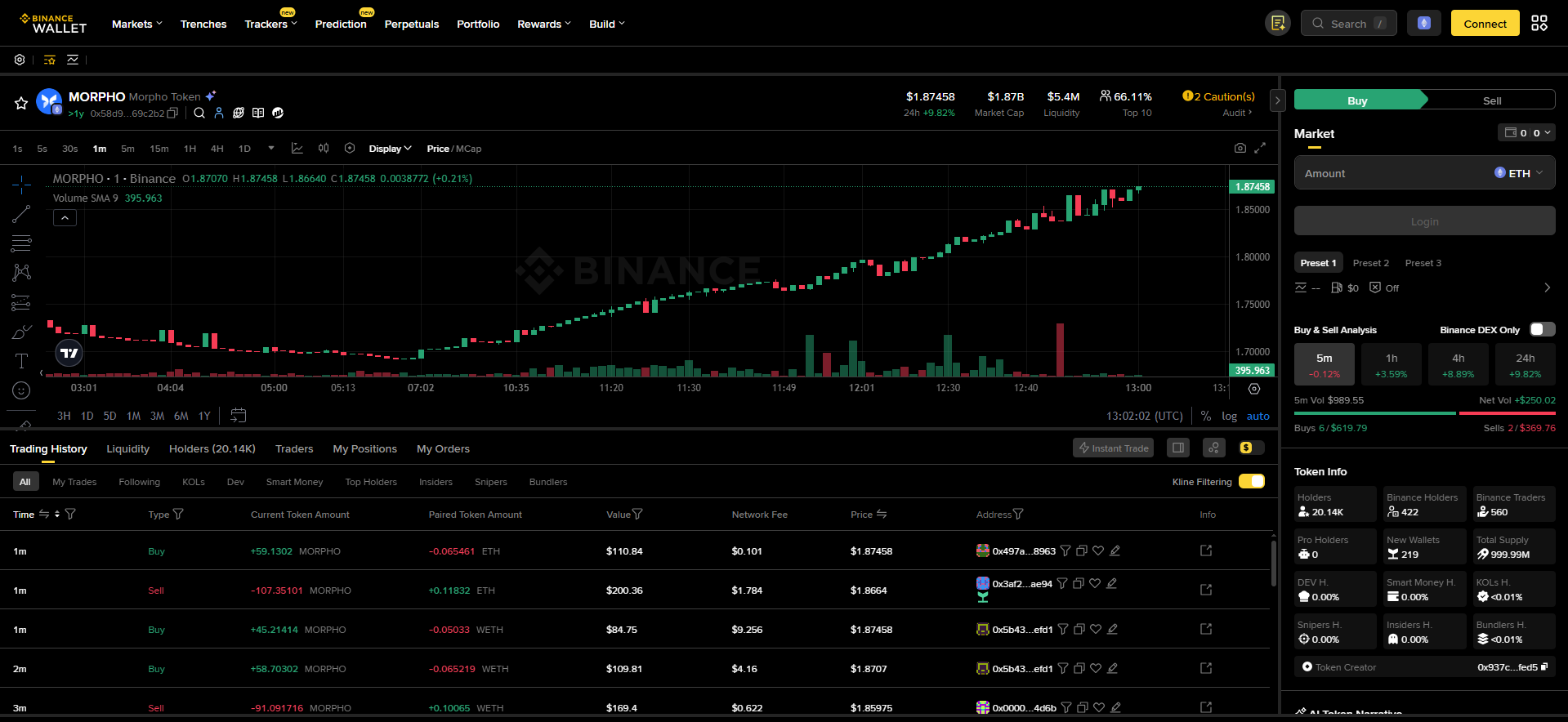Switch to the Liquidity tab
The image size is (1568, 722).
pos(127,448)
